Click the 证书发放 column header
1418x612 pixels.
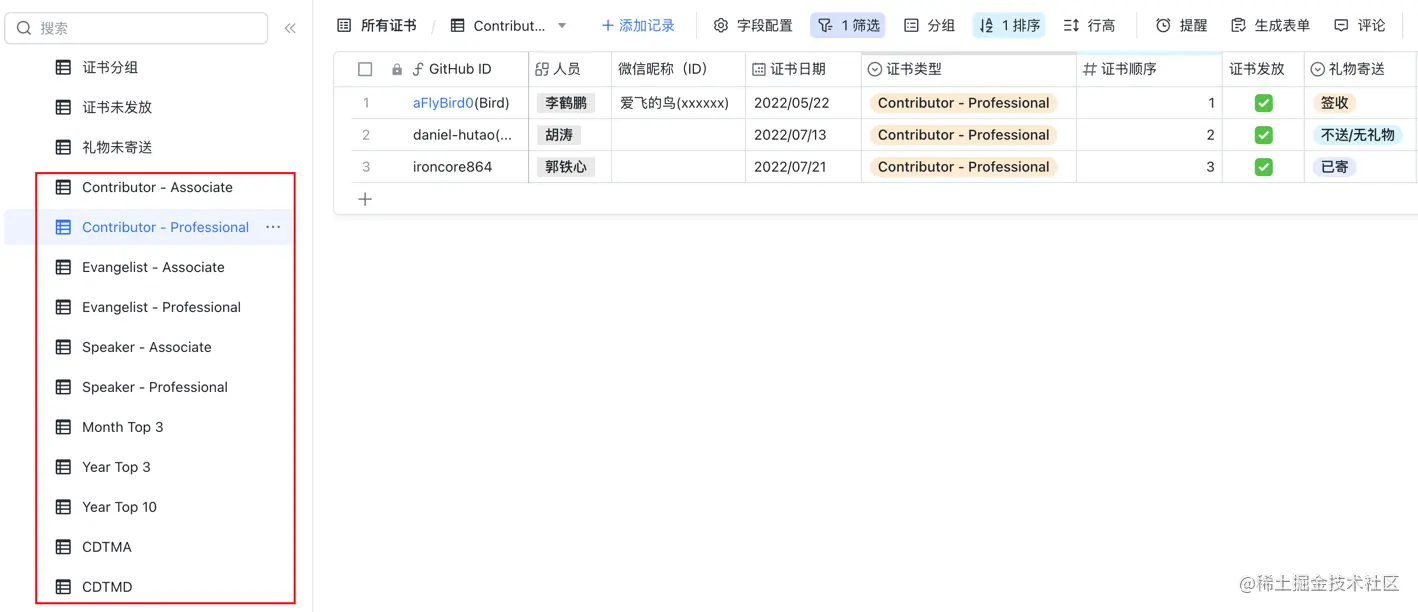1263,69
